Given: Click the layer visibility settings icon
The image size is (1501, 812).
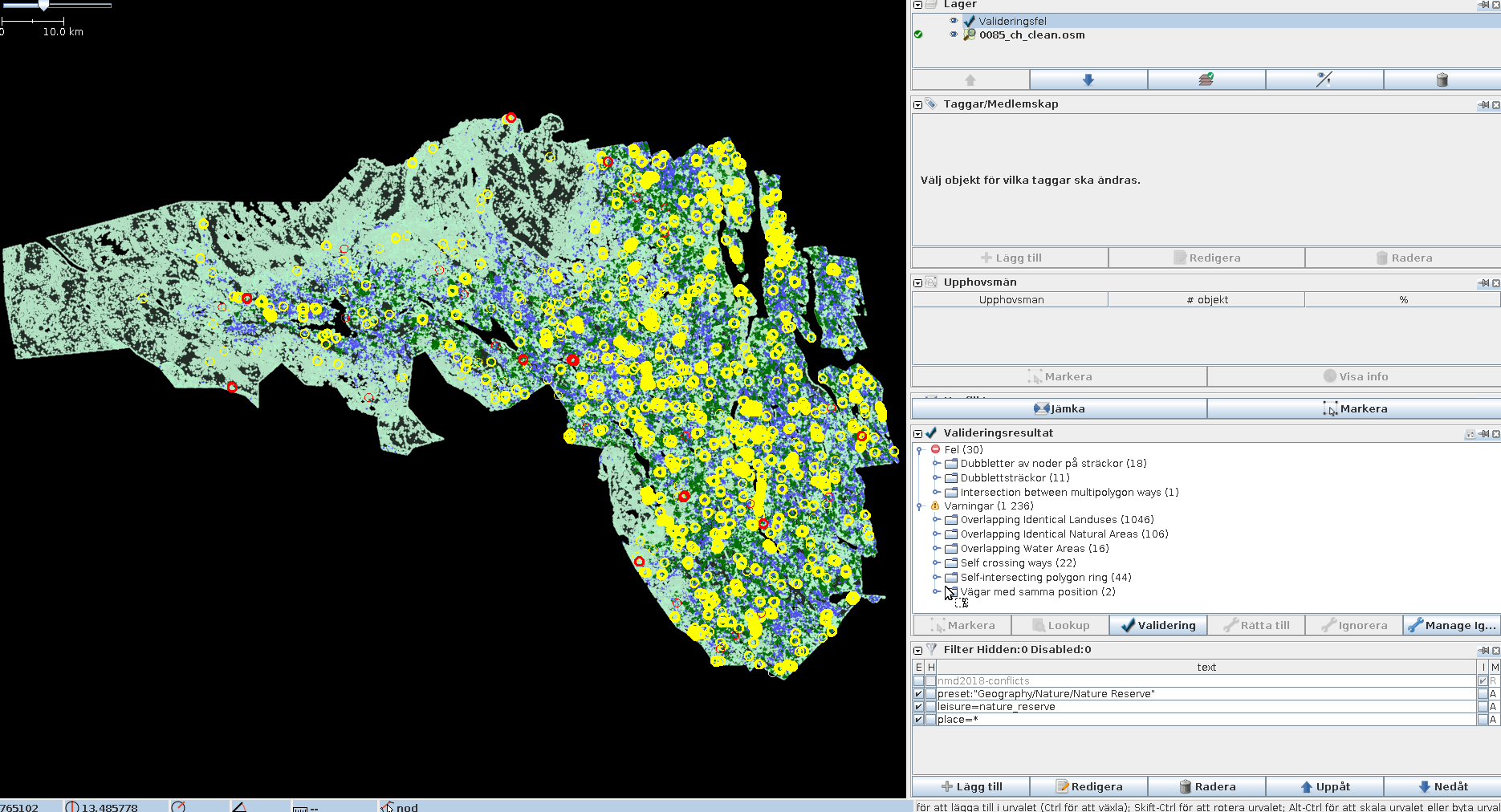Looking at the screenshot, I should (1324, 79).
